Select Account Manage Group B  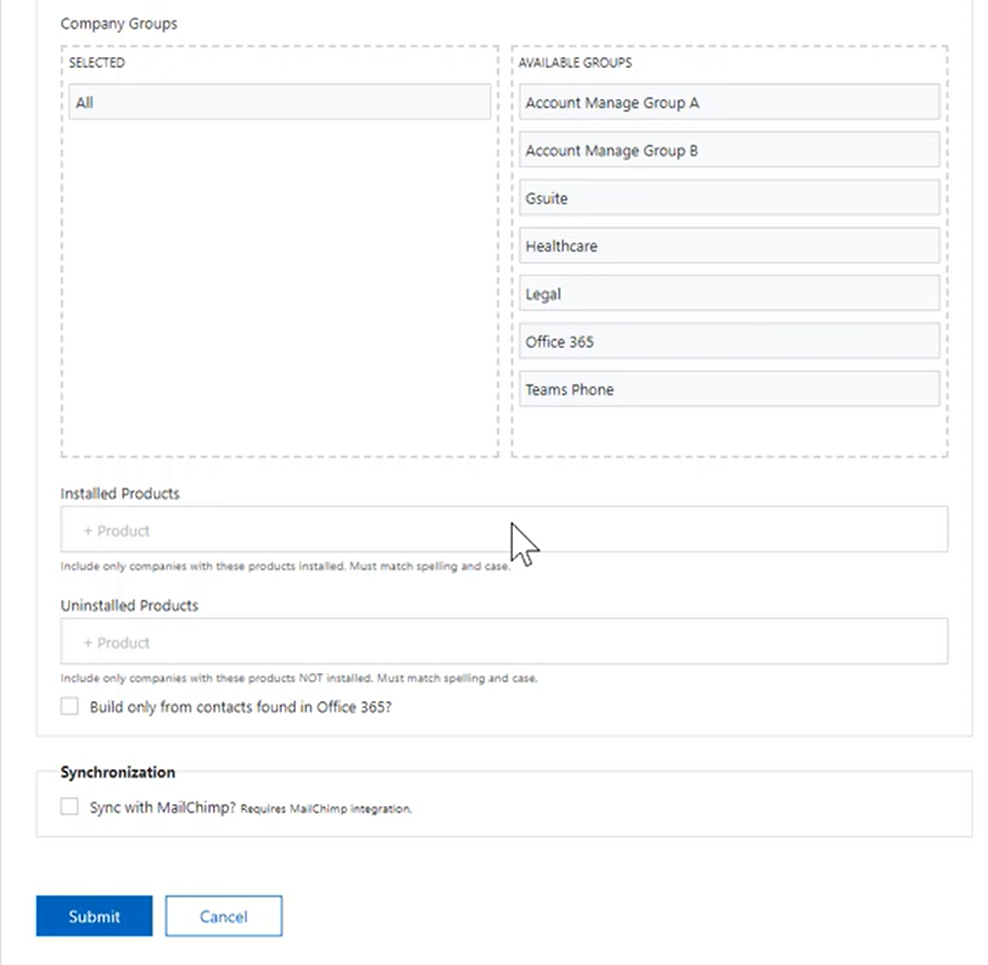click(x=729, y=150)
